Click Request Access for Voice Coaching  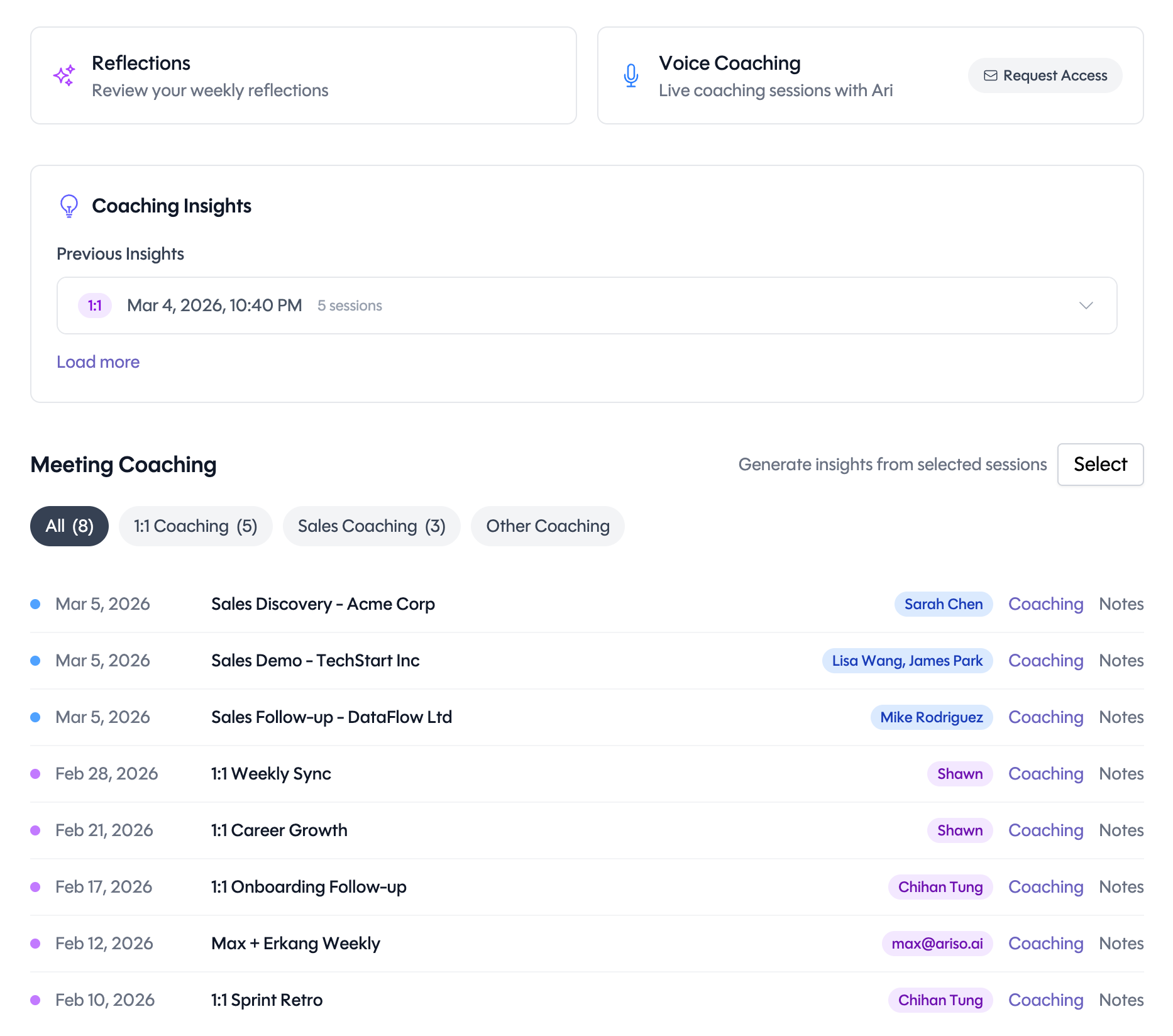click(x=1045, y=75)
